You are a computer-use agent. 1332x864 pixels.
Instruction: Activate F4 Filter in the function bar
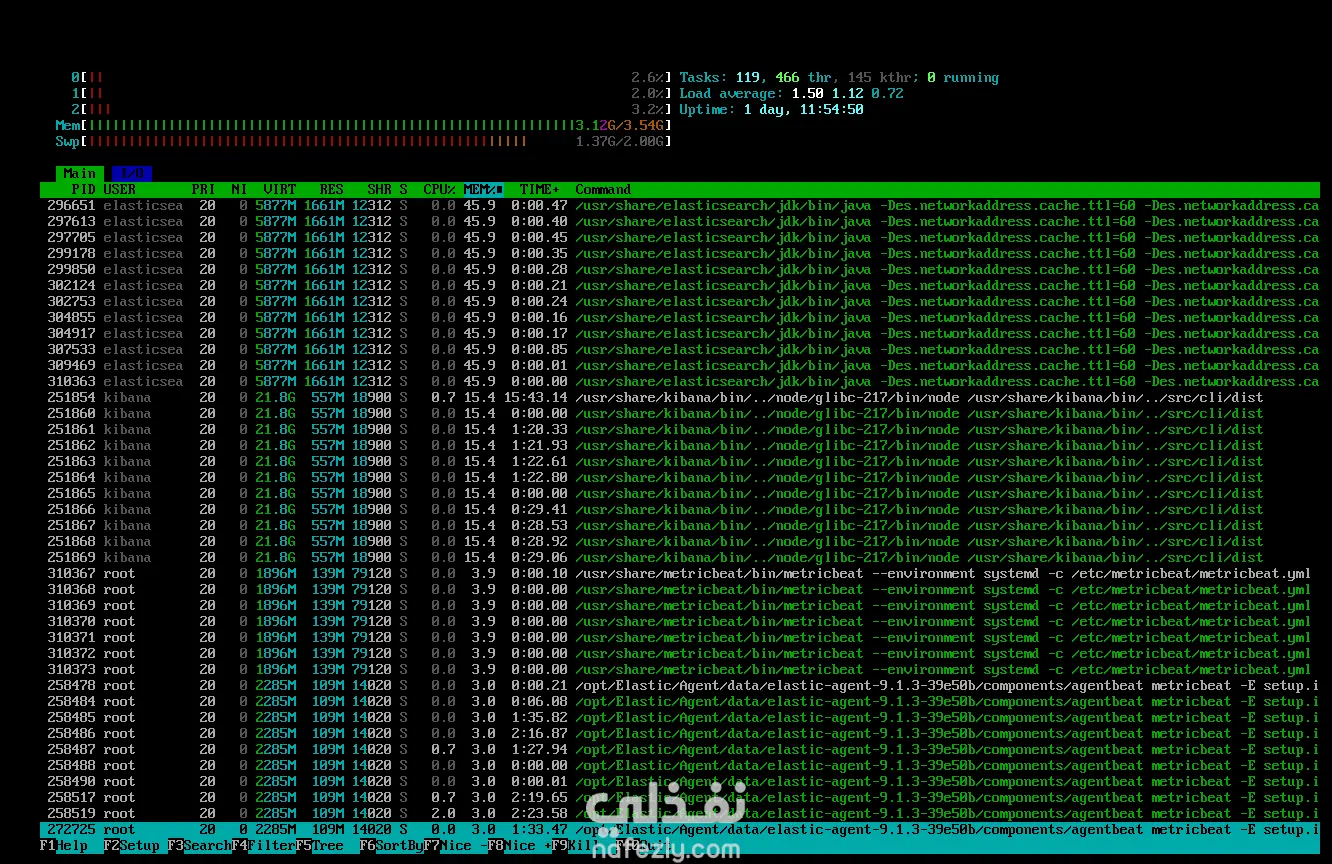[x=264, y=846]
